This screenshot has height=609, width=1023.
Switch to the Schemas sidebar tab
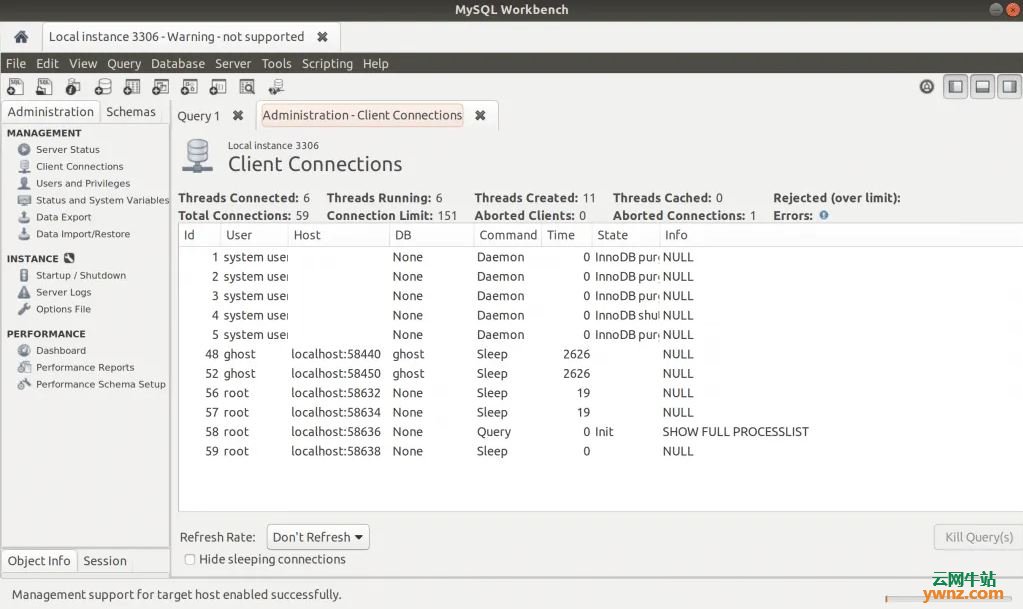[x=131, y=112]
